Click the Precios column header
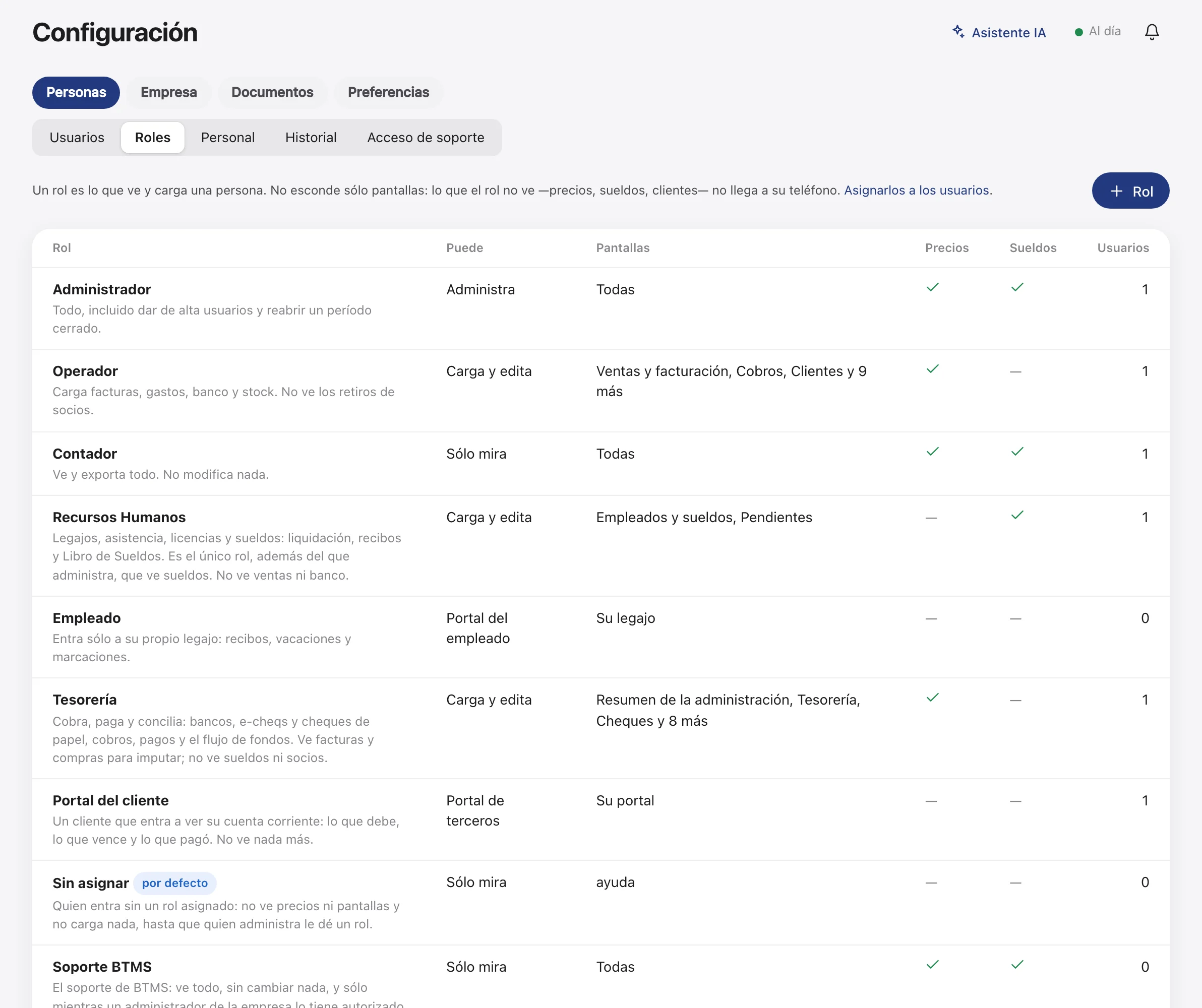Screen dimensions: 1202x1008 pos(947,248)
